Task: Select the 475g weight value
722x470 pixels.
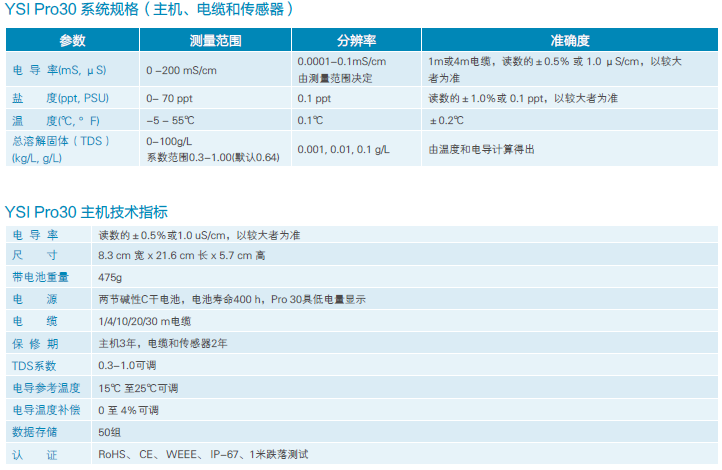Action: [x=110, y=277]
